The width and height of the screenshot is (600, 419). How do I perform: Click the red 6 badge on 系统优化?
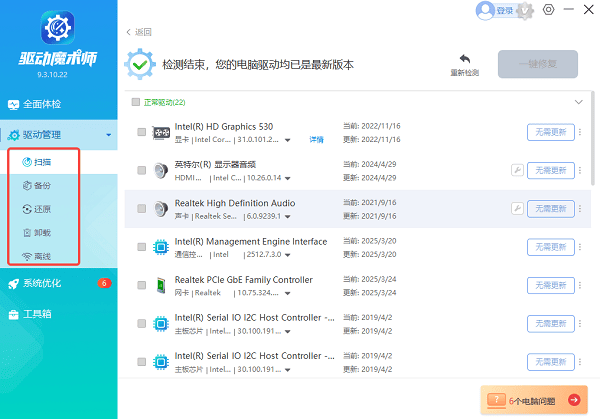click(104, 283)
